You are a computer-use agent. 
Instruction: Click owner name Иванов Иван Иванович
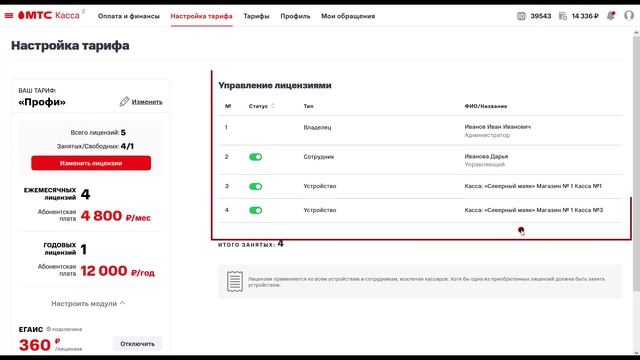498,127
